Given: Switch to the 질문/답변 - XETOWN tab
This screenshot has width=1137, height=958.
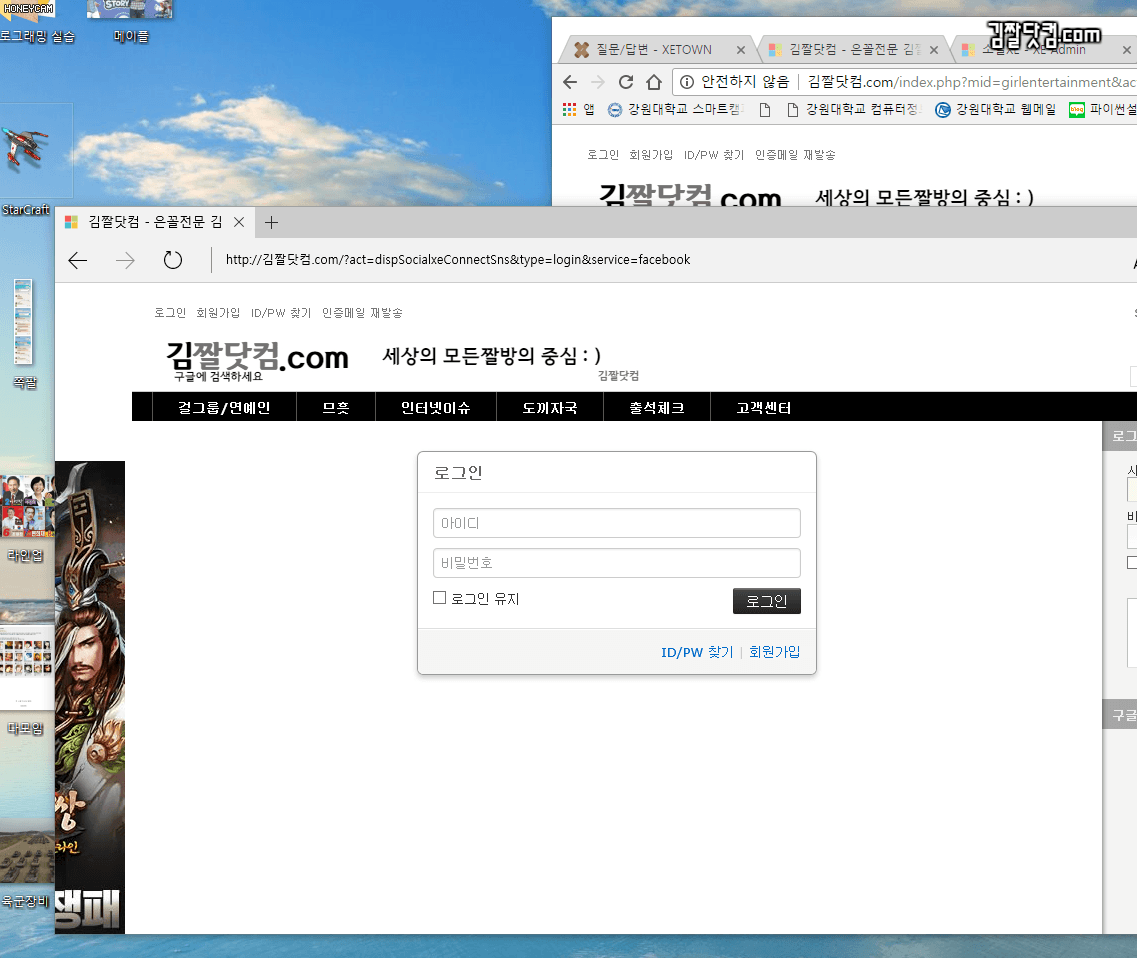Looking at the screenshot, I should pos(652,49).
